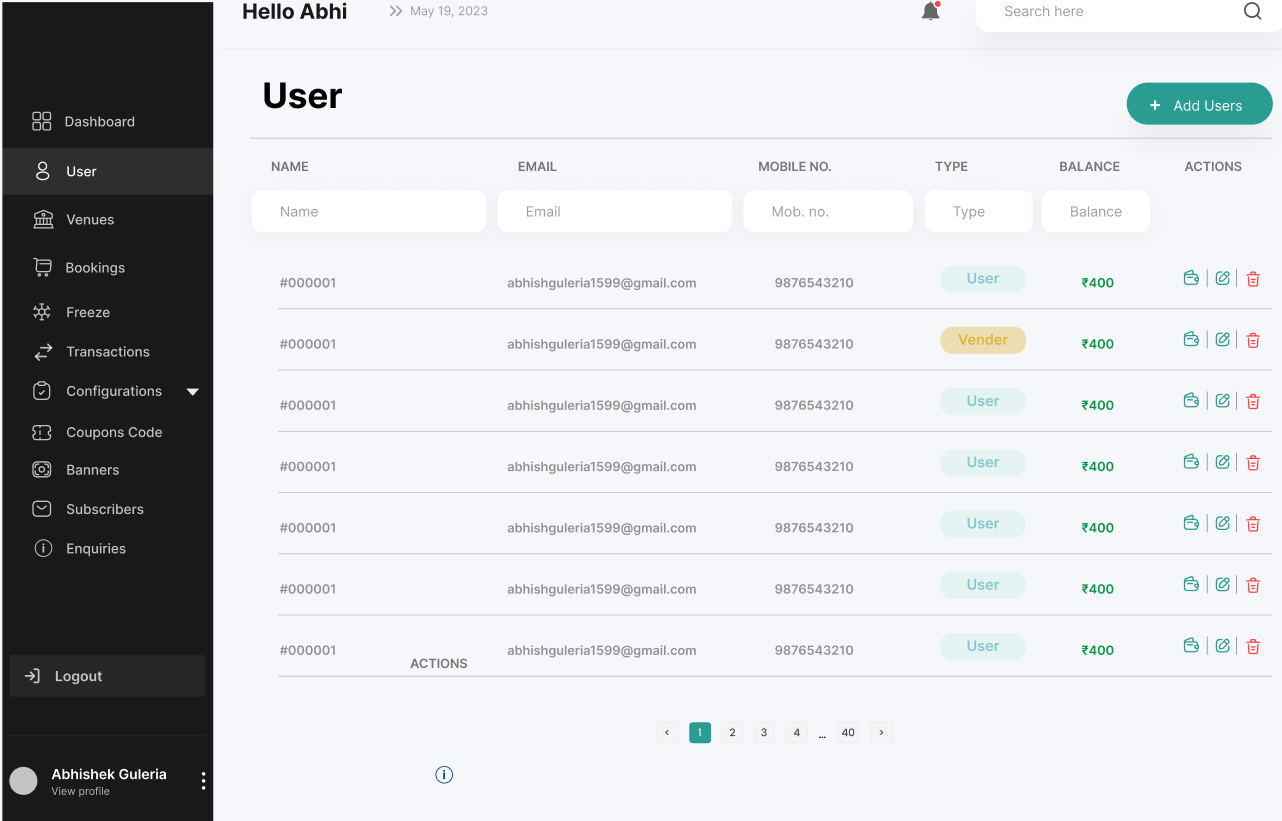Open the Transactions section
This screenshot has width=1282, height=821.
[x=106, y=351]
